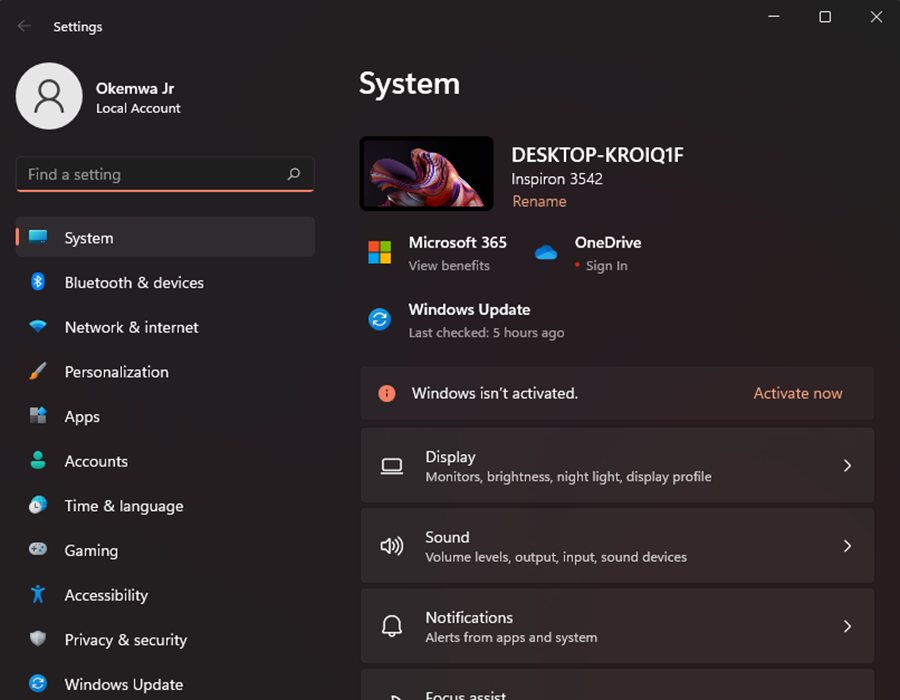Click the Sound speaker icon

[x=391, y=545]
